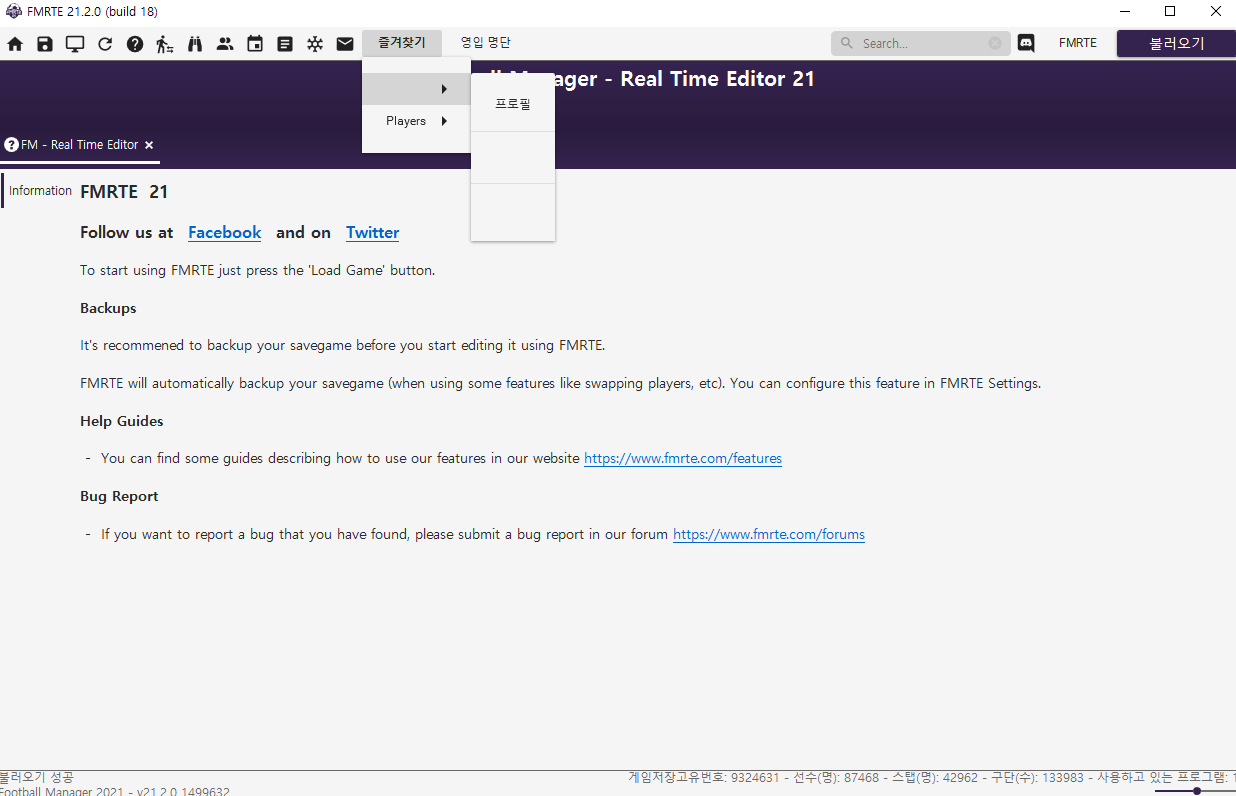Open the calendar icon in the toolbar
The height and width of the screenshot is (796, 1236).
click(x=255, y=44)
